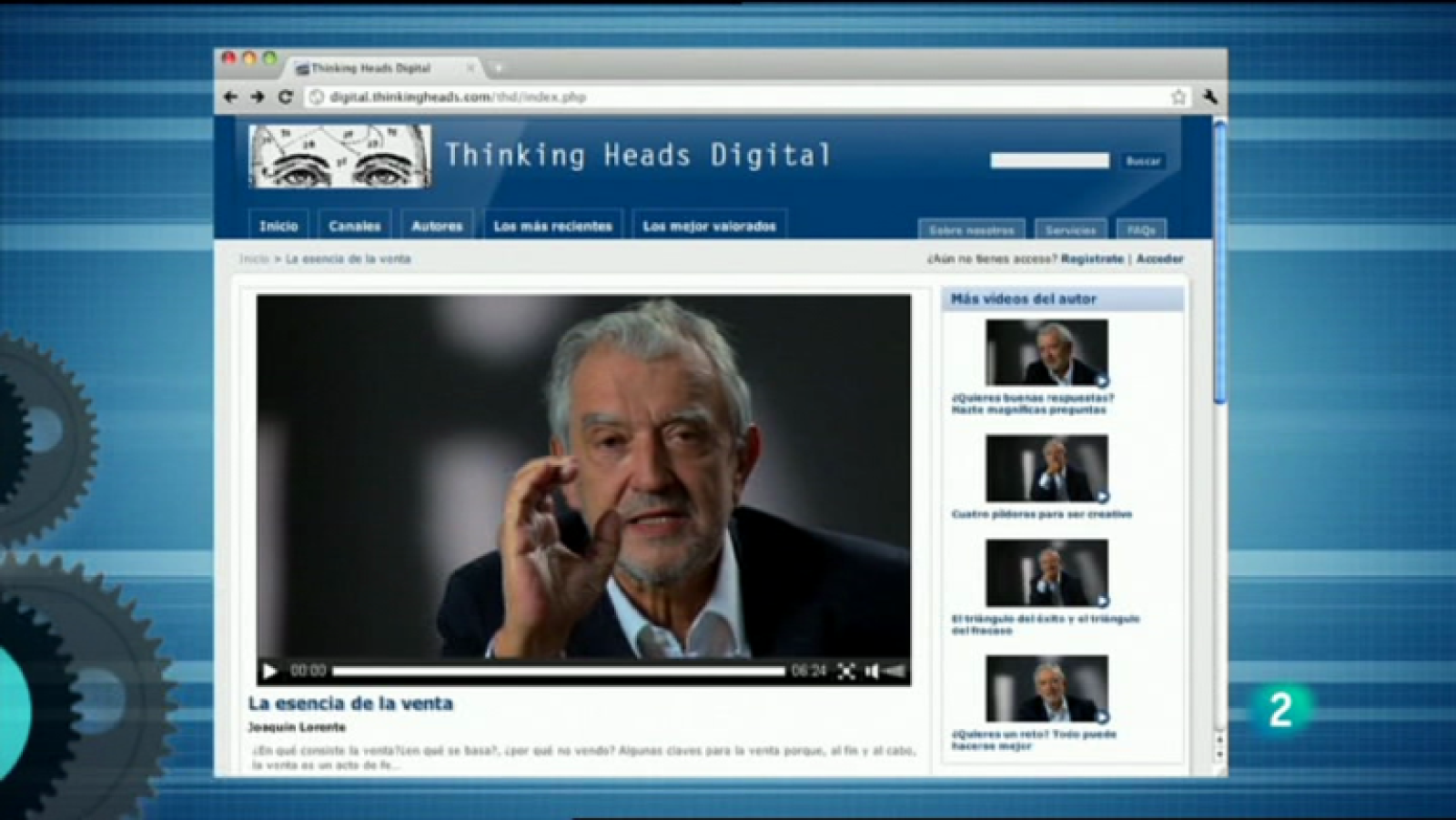This screenshot has width=1456, height=820.
Task: Click the Play button on the video player
Action: [268, 670]
